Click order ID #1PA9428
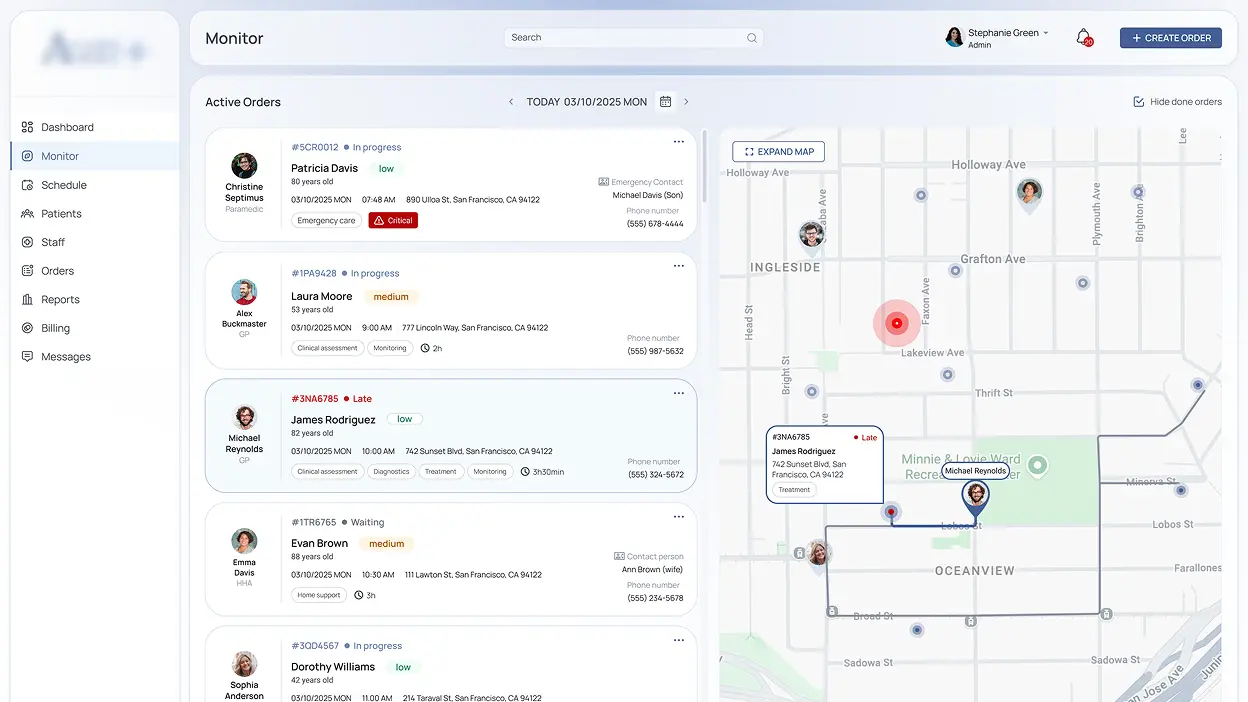1248x702 pixels. [x=314, y=273]
